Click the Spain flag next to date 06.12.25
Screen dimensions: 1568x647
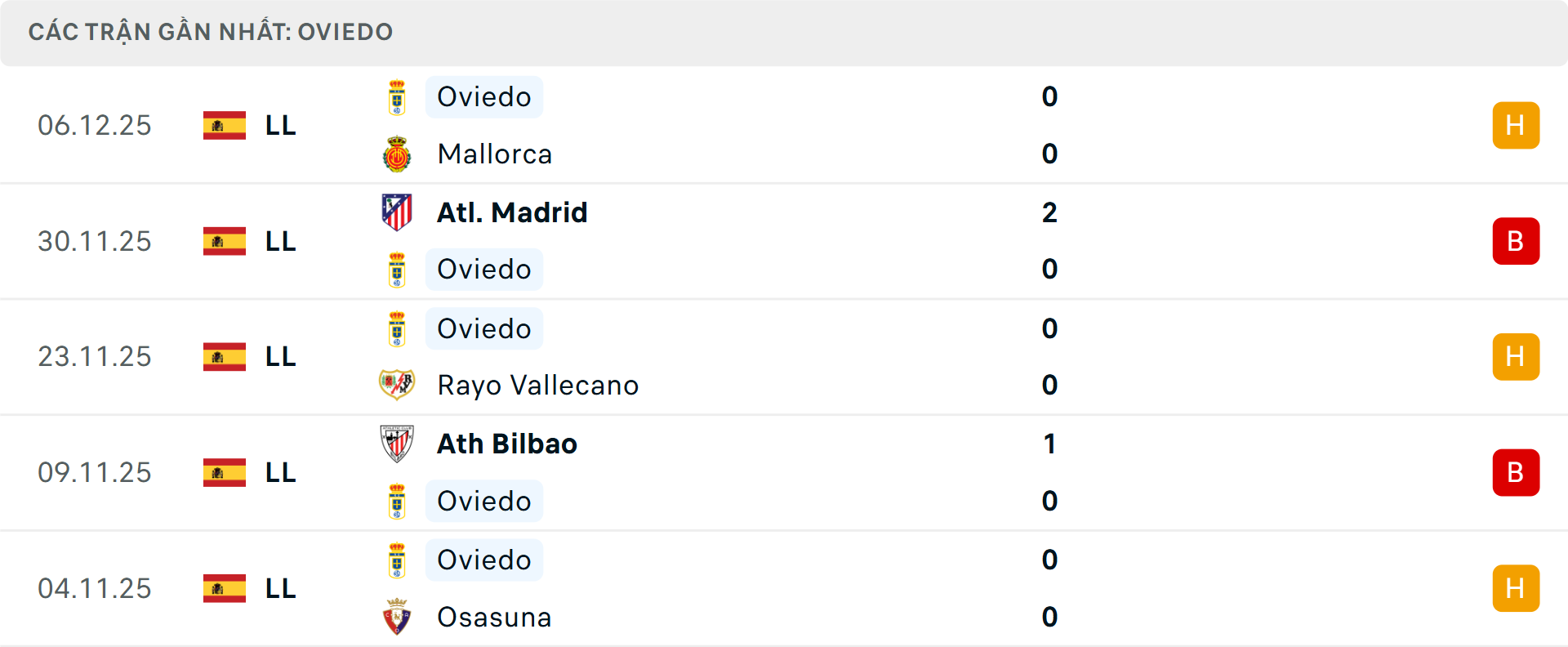click(x=223, y=125)
